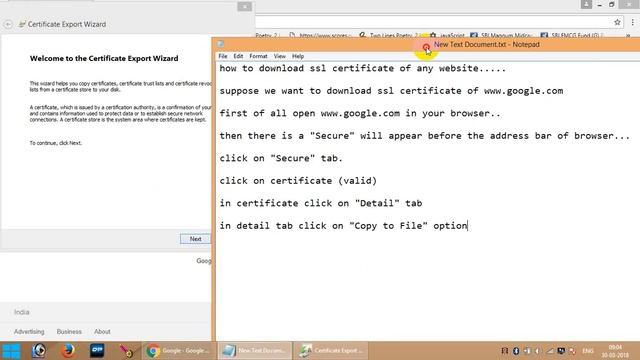Screen dimensions: 640x360
Task: Click 'To continue, click Next.' text
Action: tap(56, 143)
